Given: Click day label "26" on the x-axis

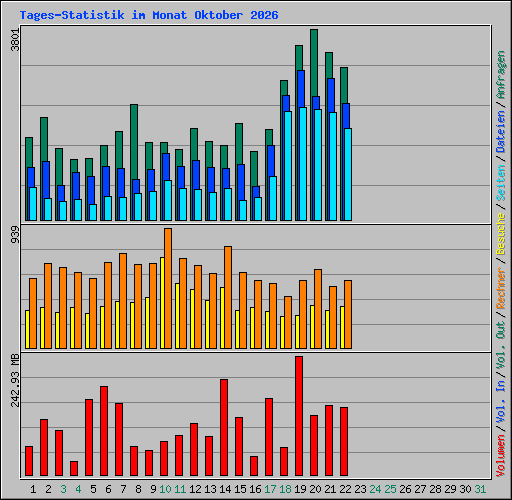Looking at the screenshot, I should (x=405, y=489).
